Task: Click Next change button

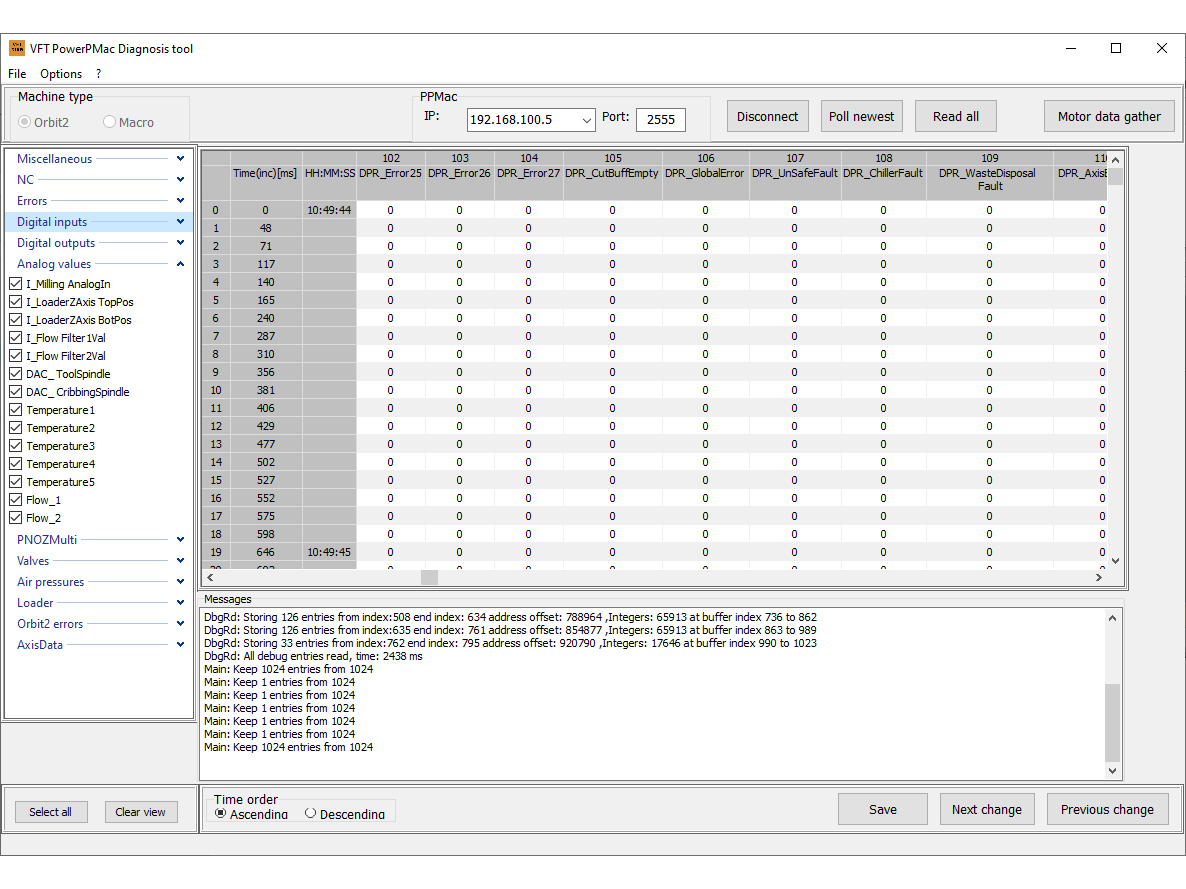Action: pos(986,809)
